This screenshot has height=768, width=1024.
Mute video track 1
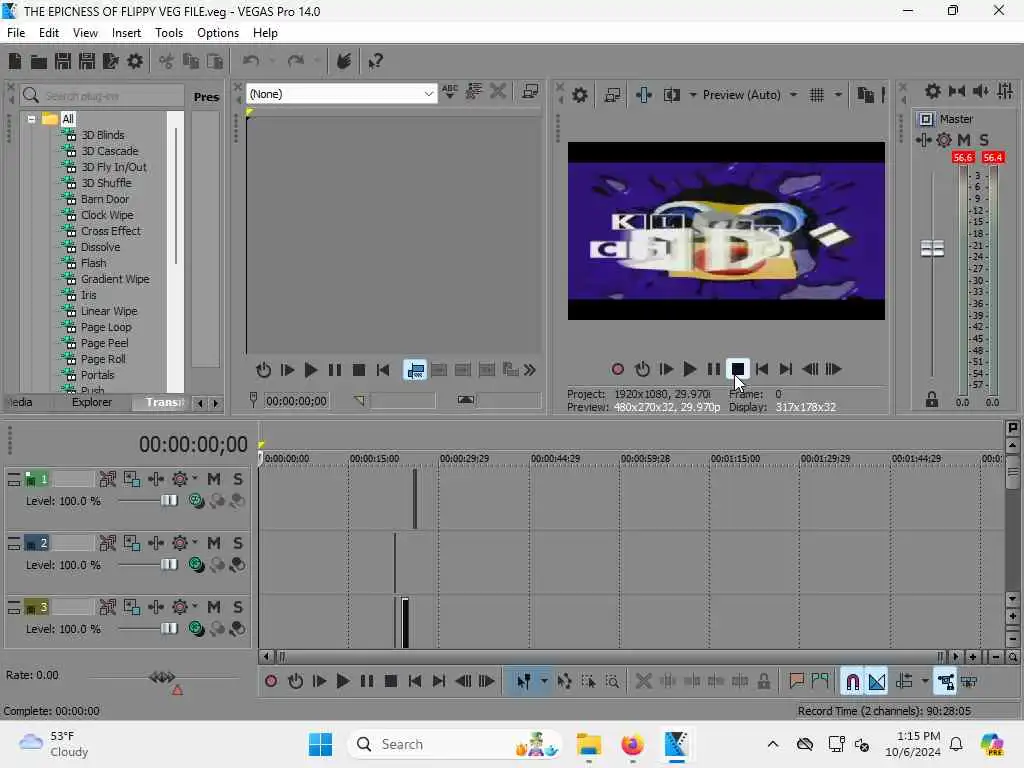pos(214,479)
